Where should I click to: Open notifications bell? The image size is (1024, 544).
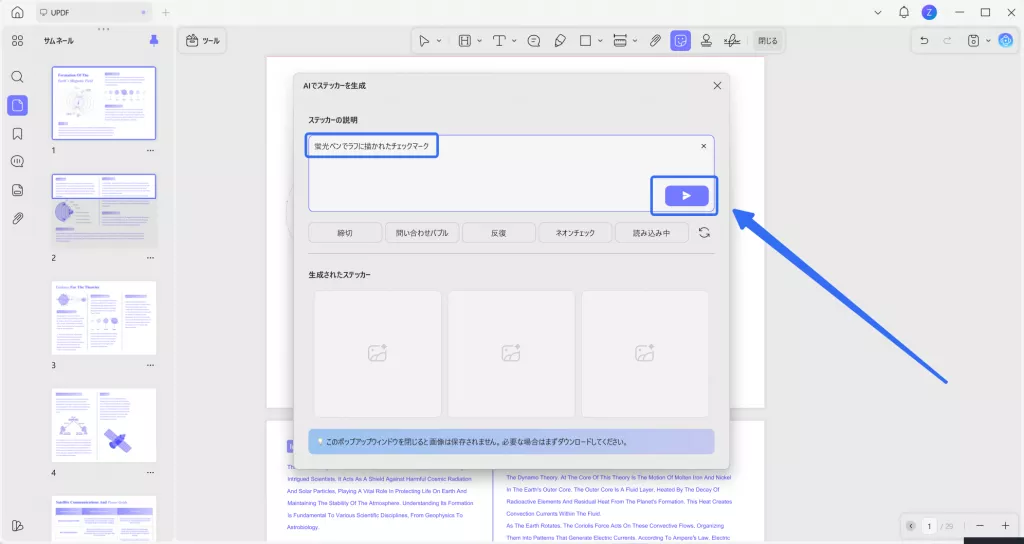904,12
